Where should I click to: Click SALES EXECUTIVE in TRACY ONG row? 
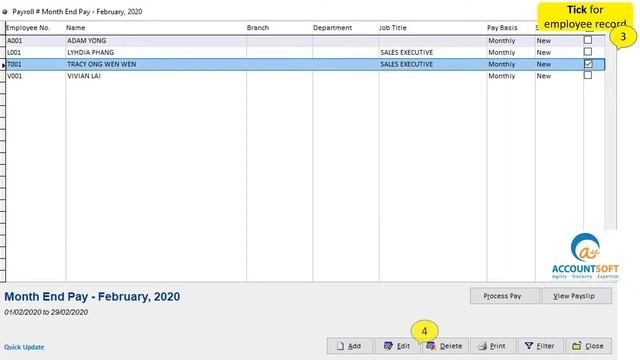pos(407,64)
